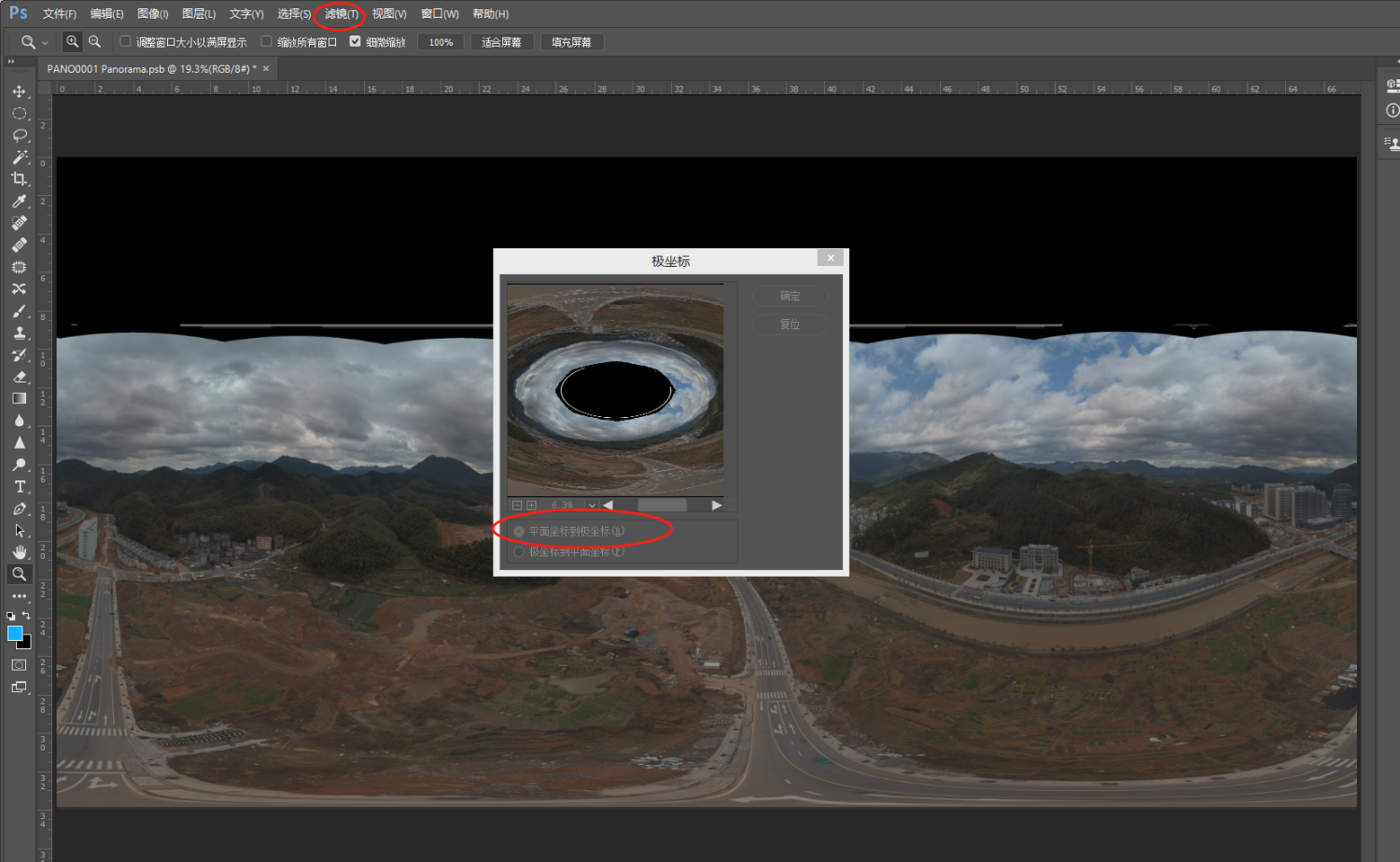Select the Sharpen tool
Viewport: 1400px width, 862px height.
[19, 443]
